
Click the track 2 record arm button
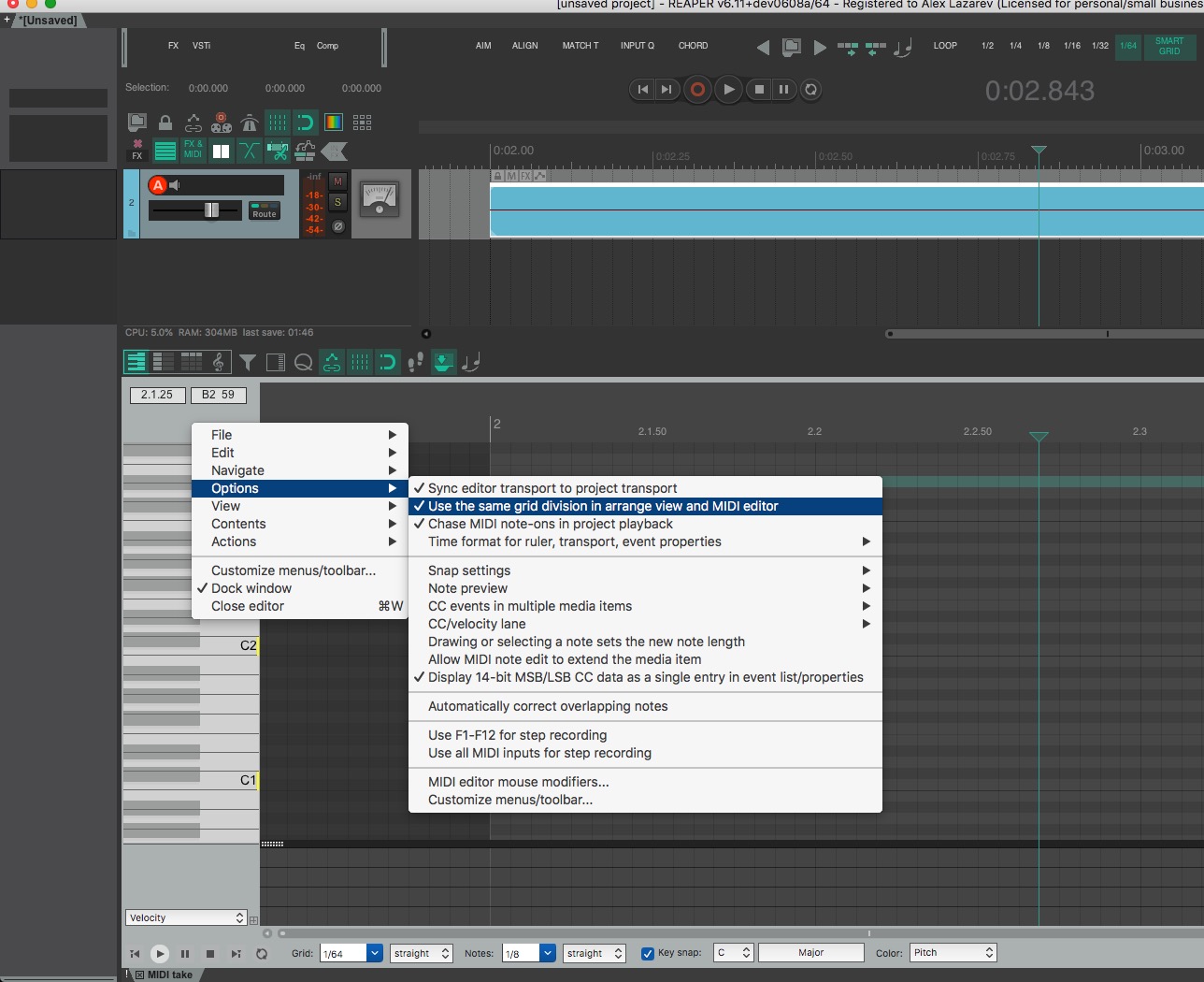(x=158, y=185)
